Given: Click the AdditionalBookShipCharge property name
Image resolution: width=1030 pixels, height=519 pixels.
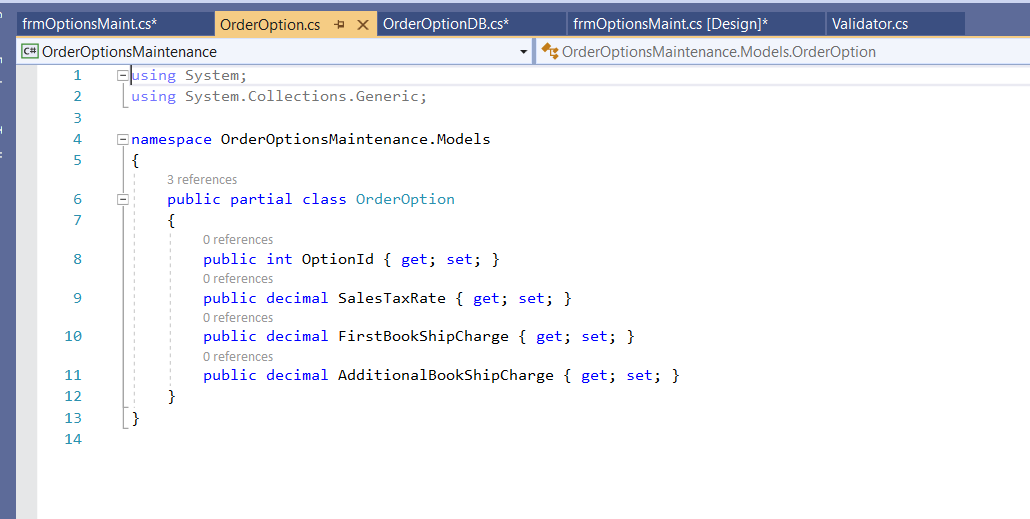Looking at the screenshot, I should click(x=446, y=375).
